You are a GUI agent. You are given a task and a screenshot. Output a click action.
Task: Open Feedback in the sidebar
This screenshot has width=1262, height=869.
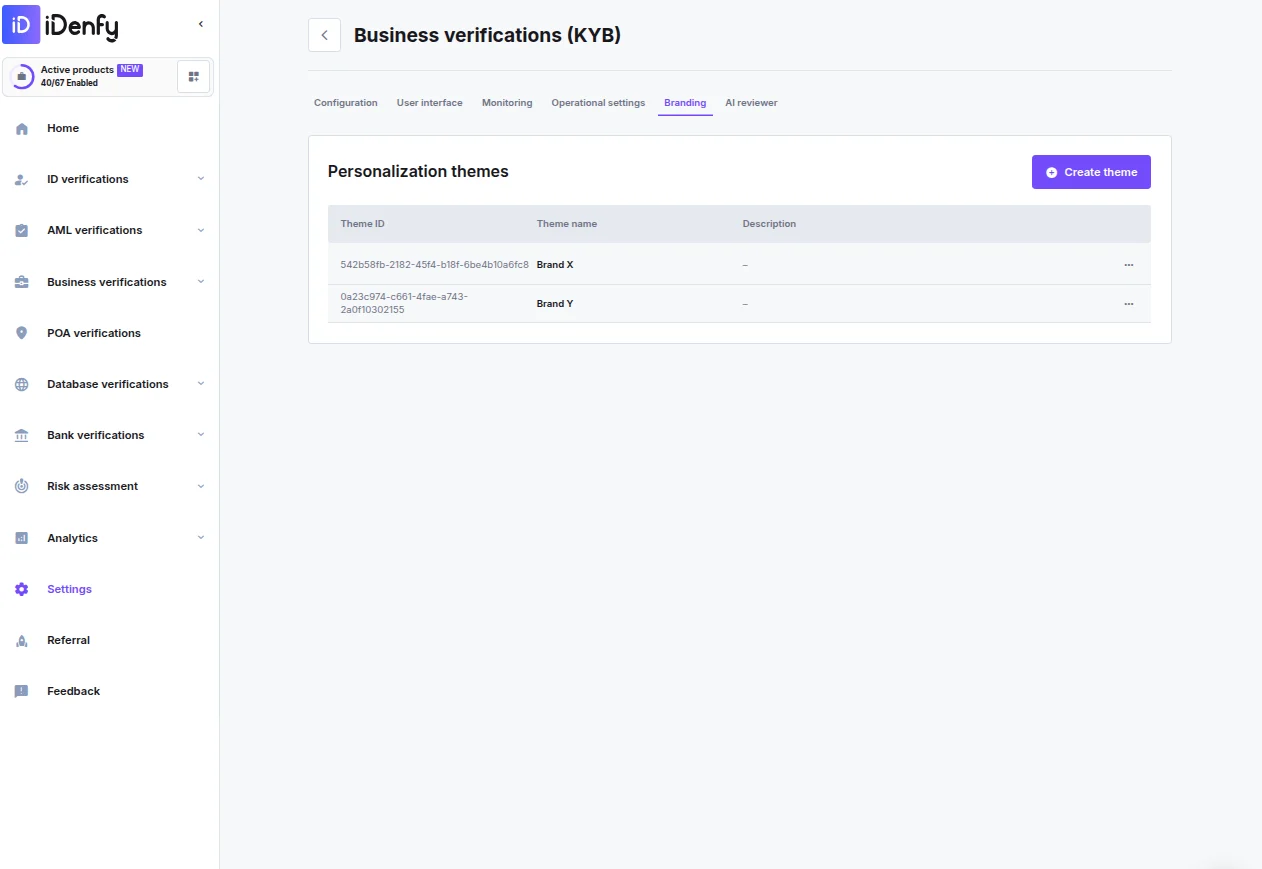pos(73,691)
